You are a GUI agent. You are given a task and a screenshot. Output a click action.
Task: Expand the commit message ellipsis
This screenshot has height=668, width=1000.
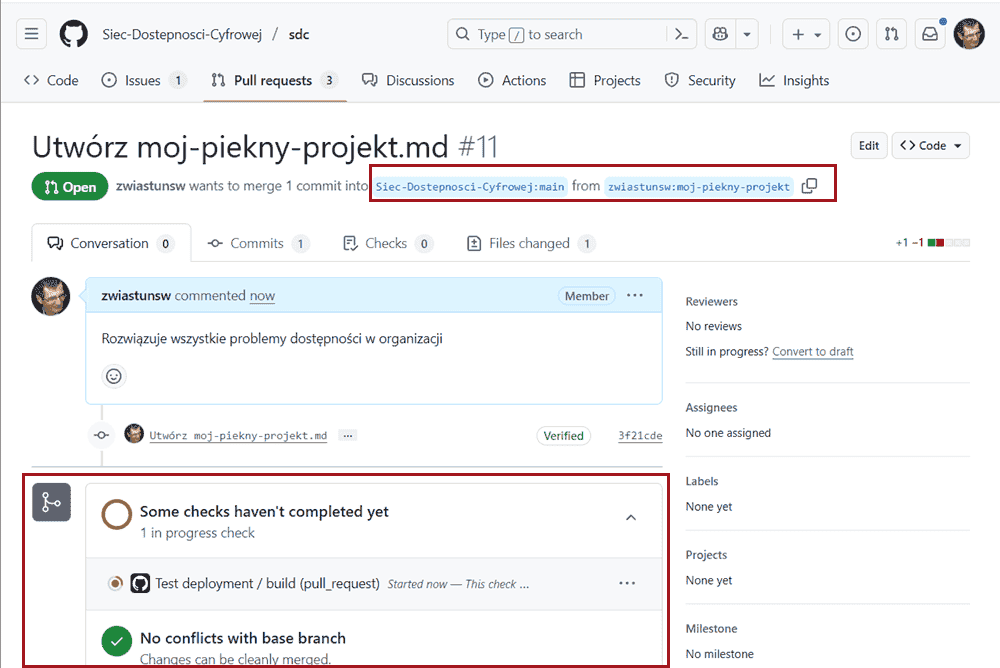[347, 436]
